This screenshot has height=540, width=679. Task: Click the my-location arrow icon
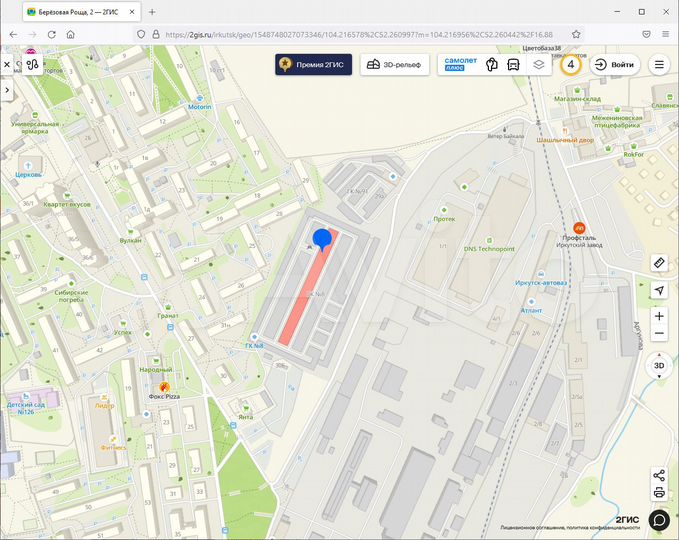point(659,290)
